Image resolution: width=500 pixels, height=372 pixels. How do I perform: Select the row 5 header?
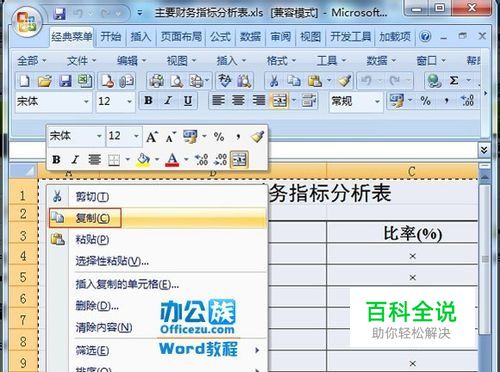click(23, 277)
